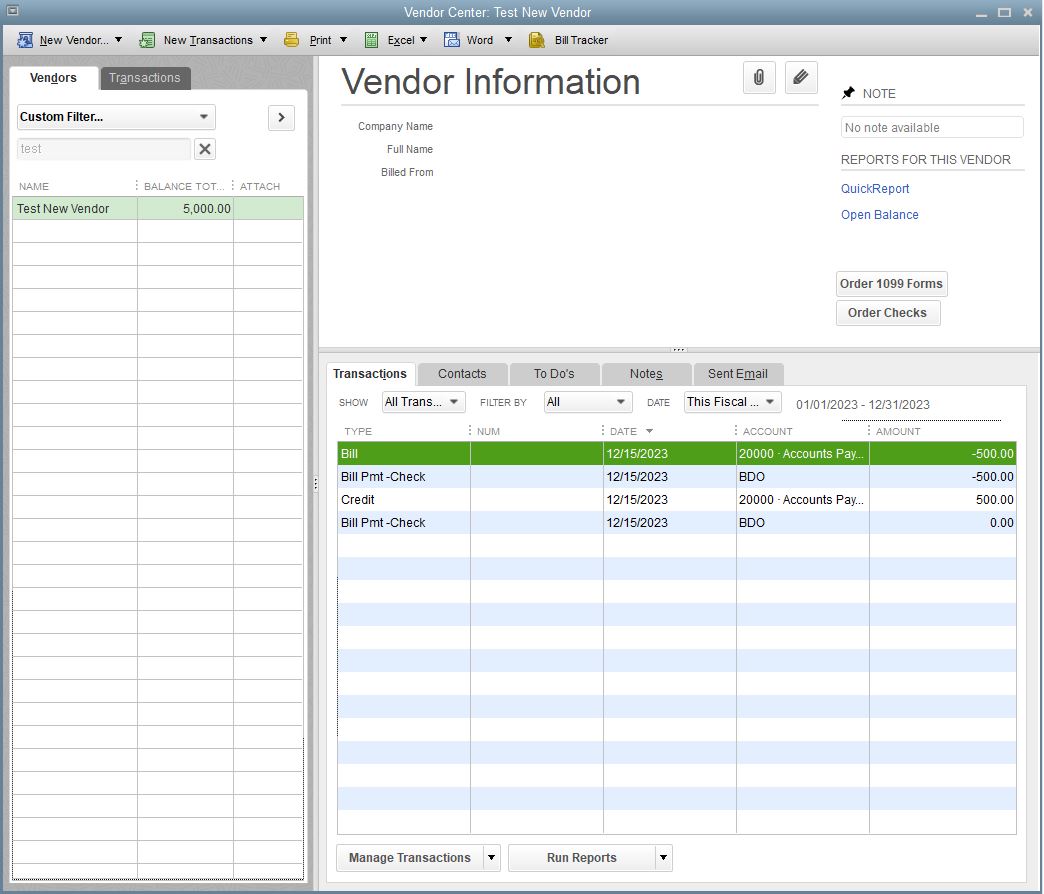Click the Print printer icon
This screenshot has width=1044, height=894.
tap(292, 40)
